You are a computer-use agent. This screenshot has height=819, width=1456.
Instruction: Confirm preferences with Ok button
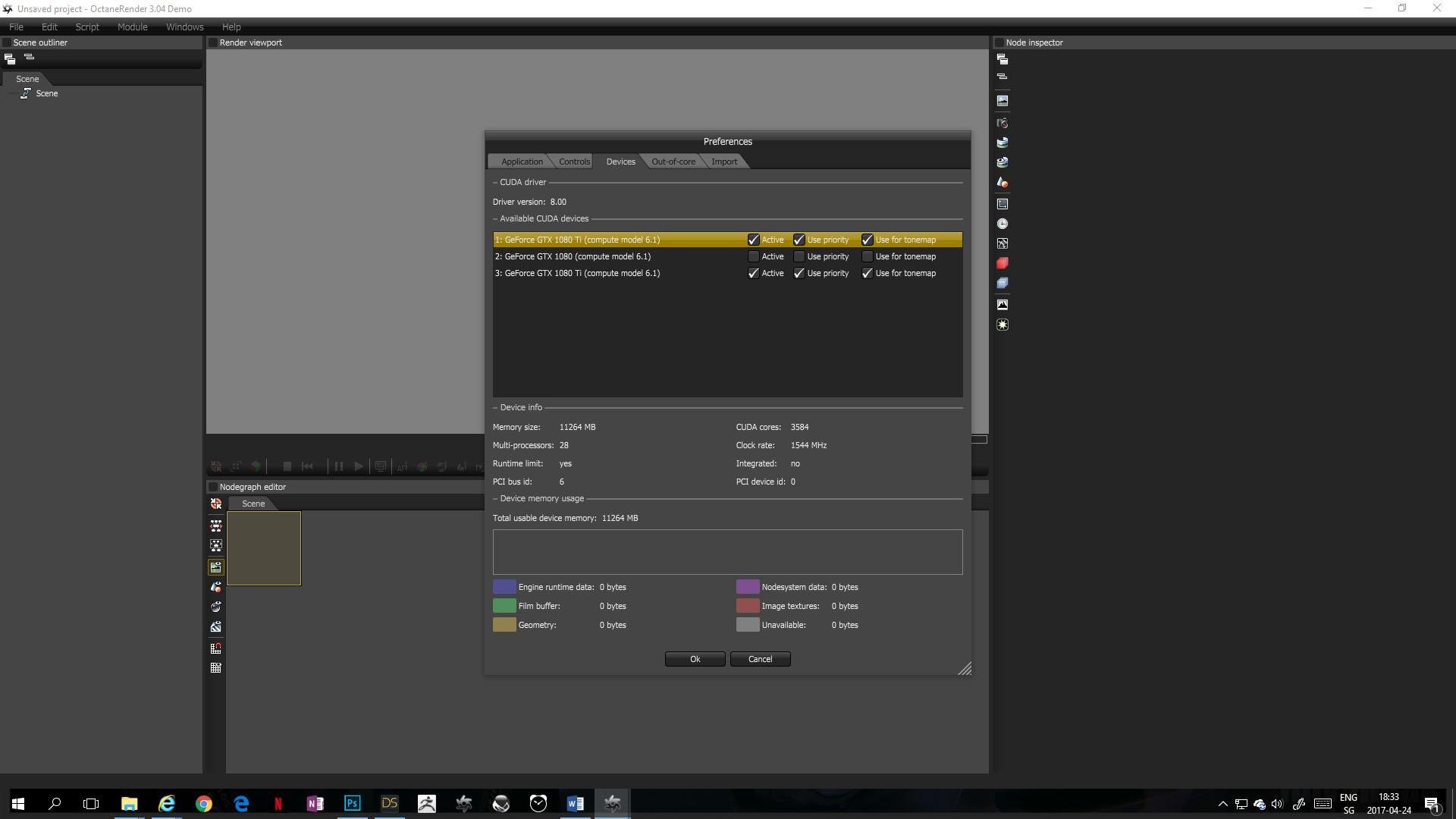[695, 659]
